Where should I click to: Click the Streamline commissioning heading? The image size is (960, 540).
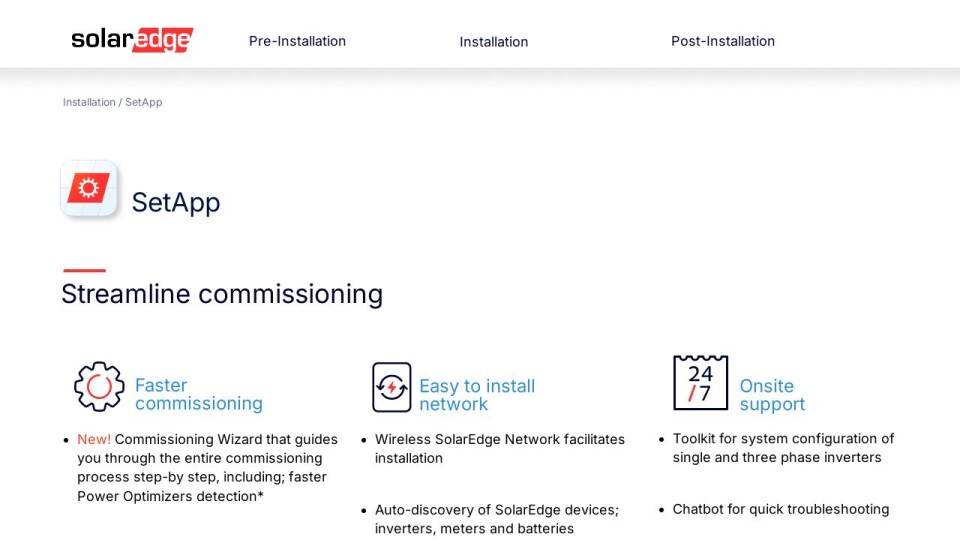point(222,294)
